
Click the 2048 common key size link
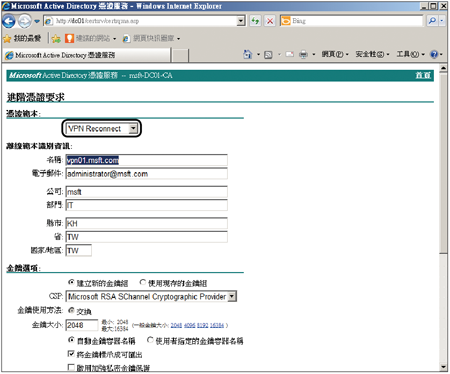(176, 325)
